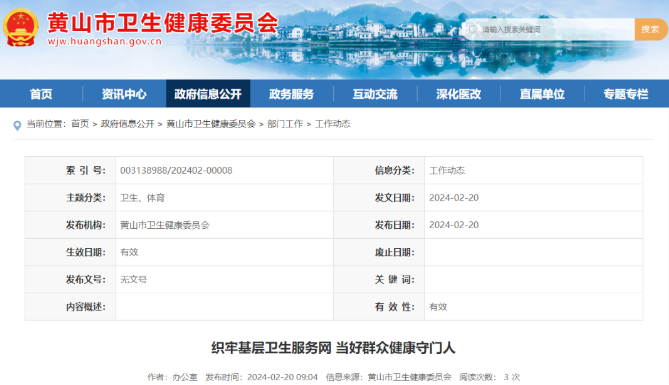Screen dimensions: 669x385
Task: Click the 索引号 label cell
Action: tap(70, 170)
